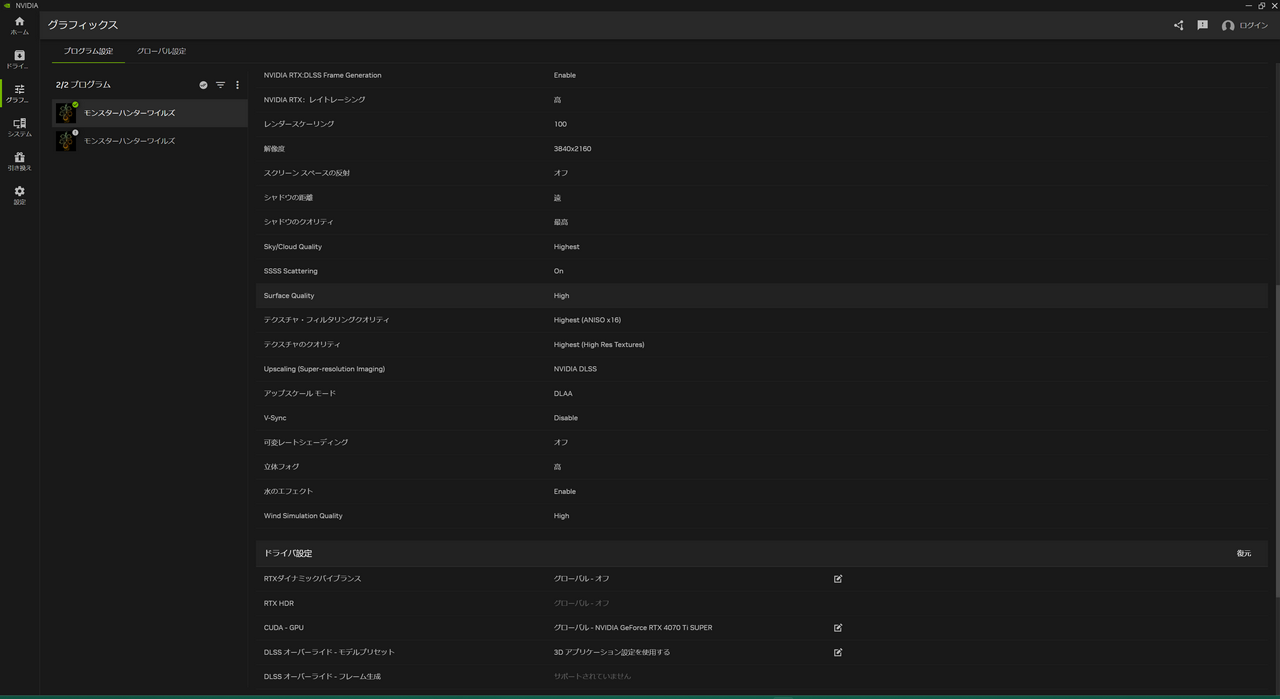Click the 復元 restore button
Image resolution: width=1280 pixels, height=699 pixels.
click(1243, 553)
